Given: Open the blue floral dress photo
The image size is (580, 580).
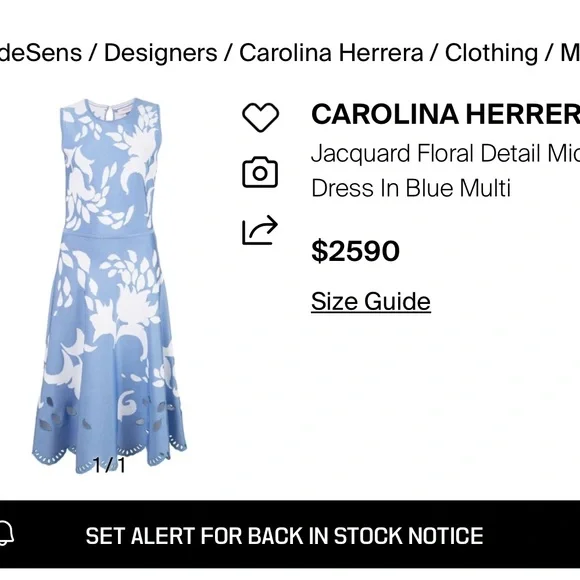Looking at the screenshot, I should point(110,286).
